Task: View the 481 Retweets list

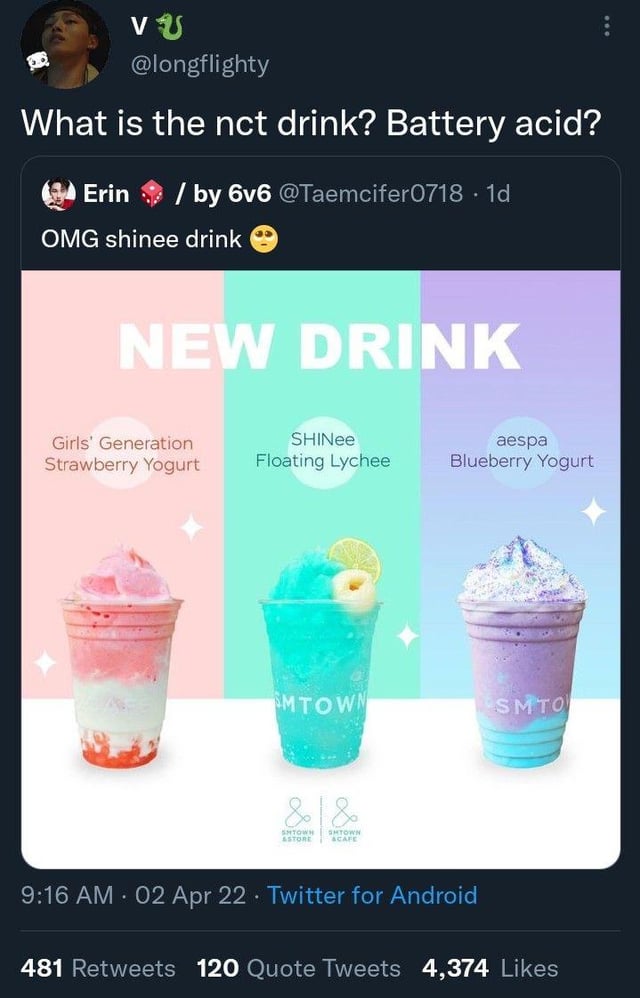Action: pyautogui.click(x=98, y=968)
